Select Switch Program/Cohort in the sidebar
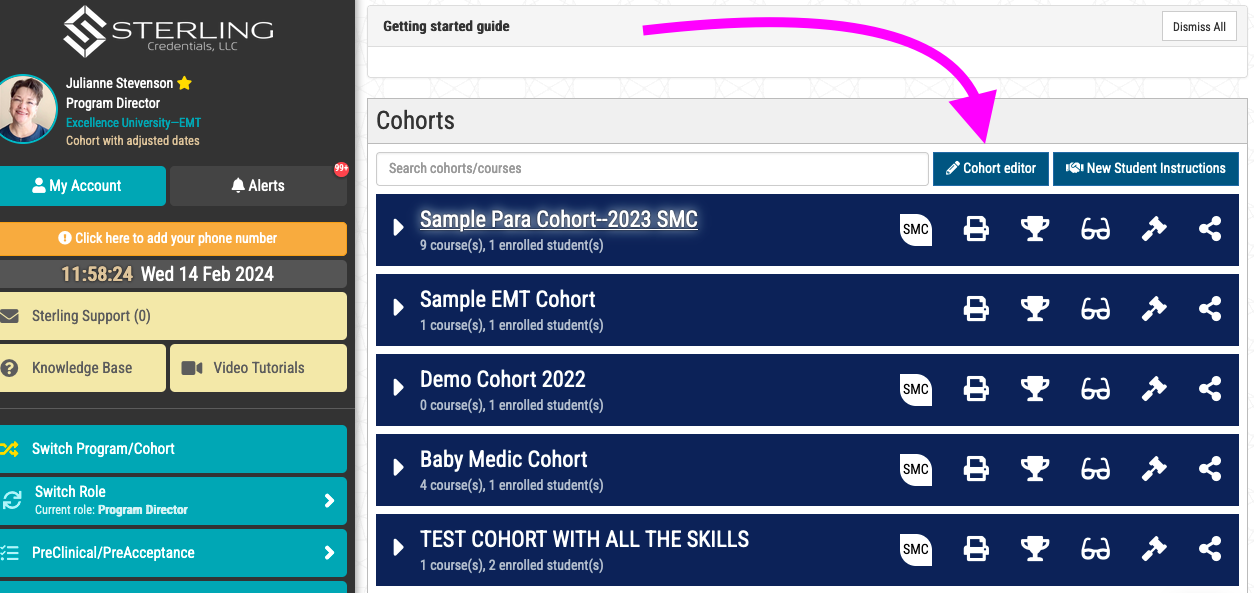The height and width of the screenshot is (593, 1254). pos(174,450)
